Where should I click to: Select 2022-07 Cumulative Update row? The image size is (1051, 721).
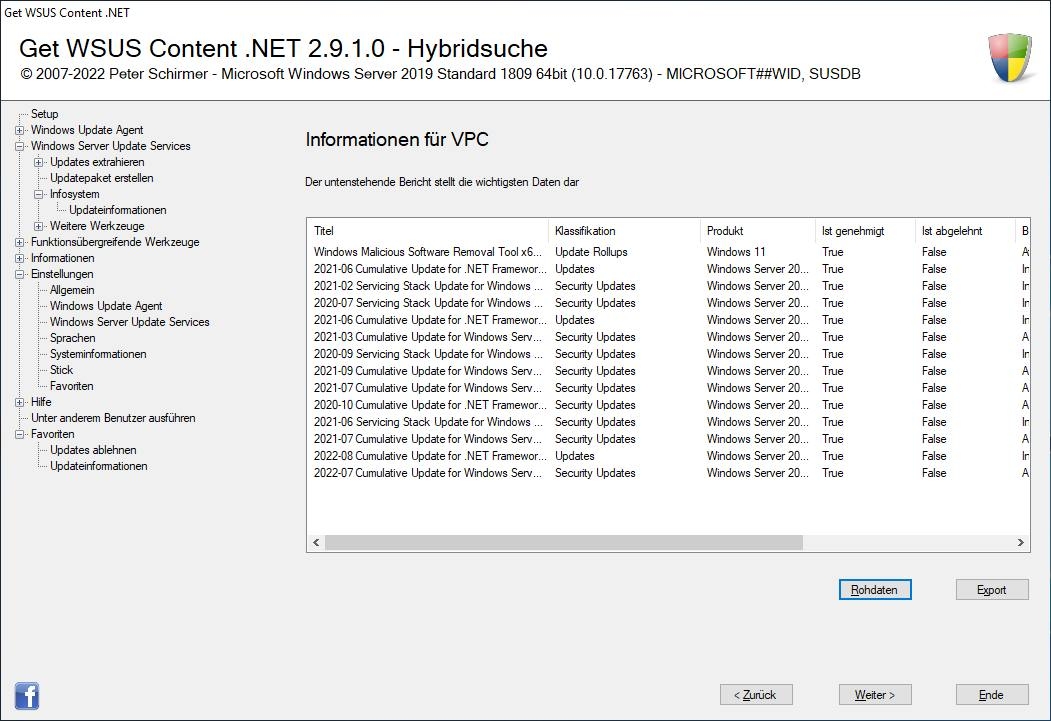pyautogui.click(x=668, y=473)
